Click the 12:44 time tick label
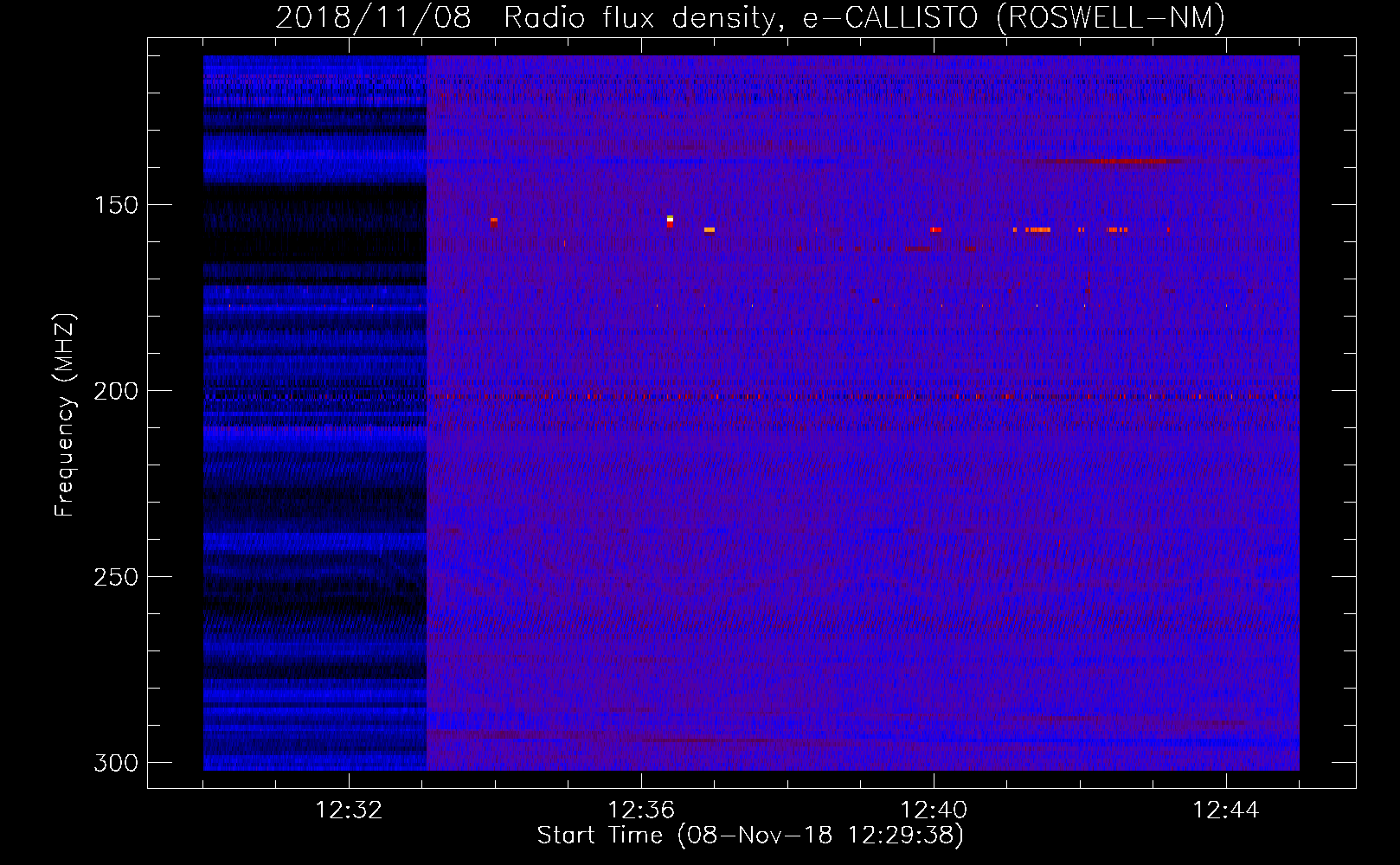The height and width of the screenshot is (865, 1400). [1226, 811]
